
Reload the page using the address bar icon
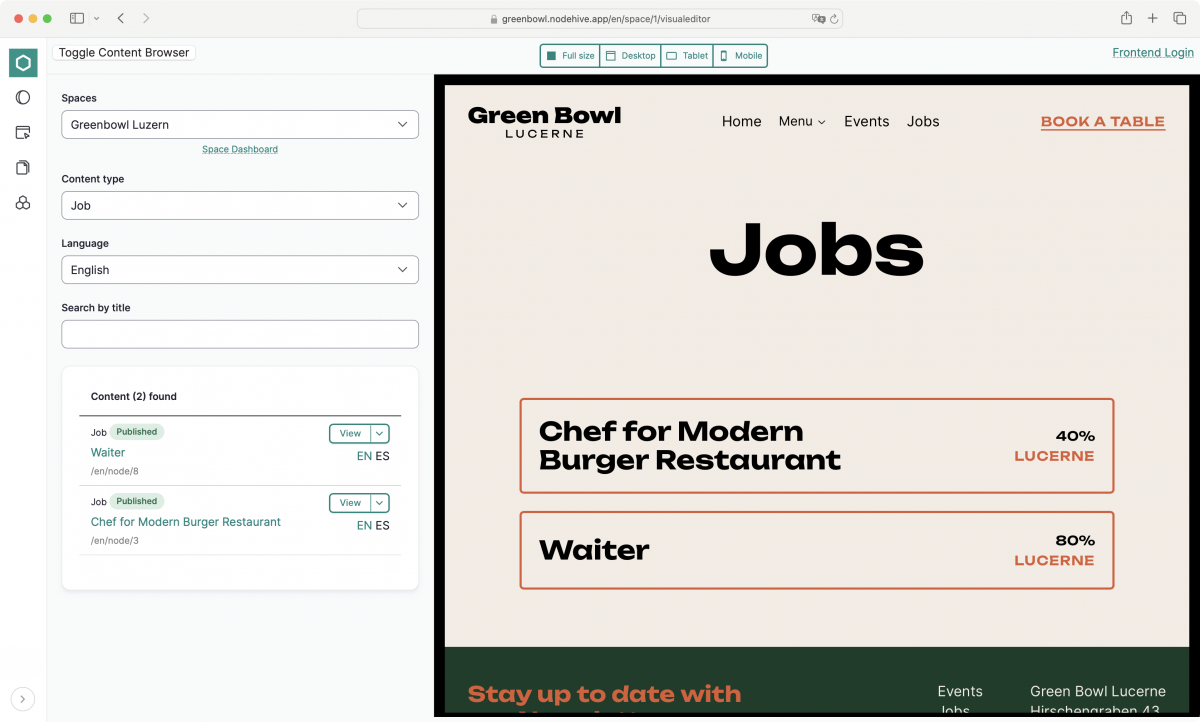tap(834, 19)
